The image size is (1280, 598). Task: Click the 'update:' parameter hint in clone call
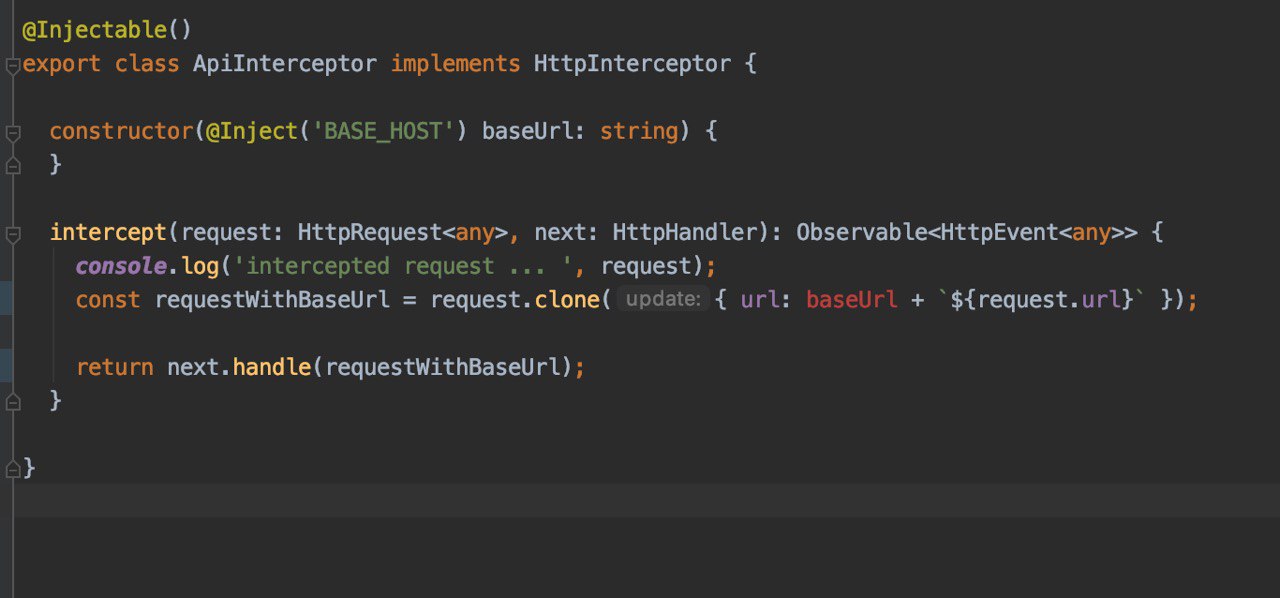663,299
